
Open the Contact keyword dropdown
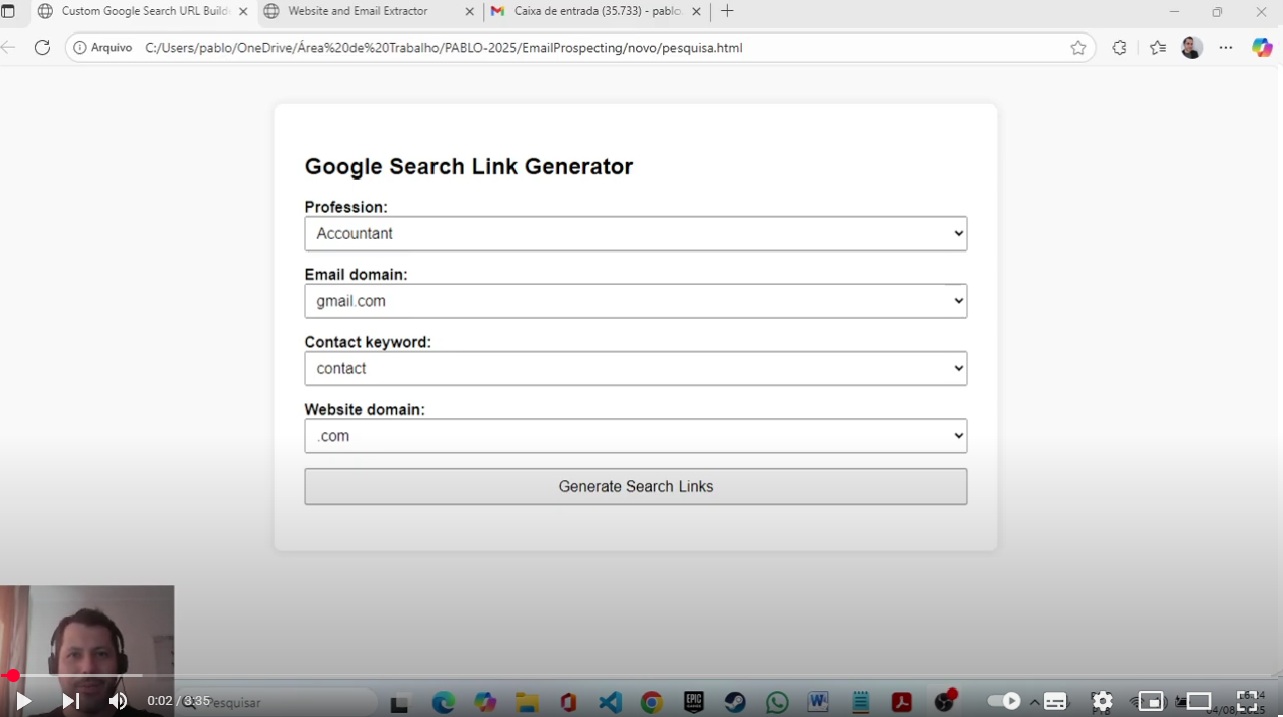click(x=635, y=368)
